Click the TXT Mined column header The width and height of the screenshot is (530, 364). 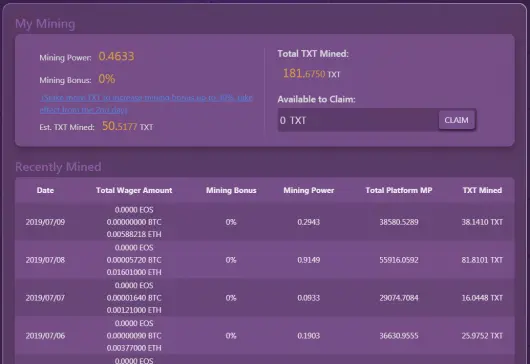pos(482,190)
